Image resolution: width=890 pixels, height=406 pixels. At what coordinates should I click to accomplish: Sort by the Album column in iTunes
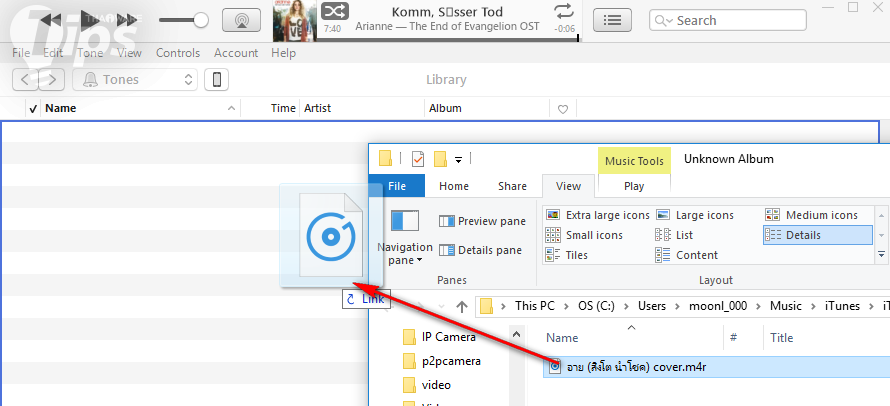point(487,108)
